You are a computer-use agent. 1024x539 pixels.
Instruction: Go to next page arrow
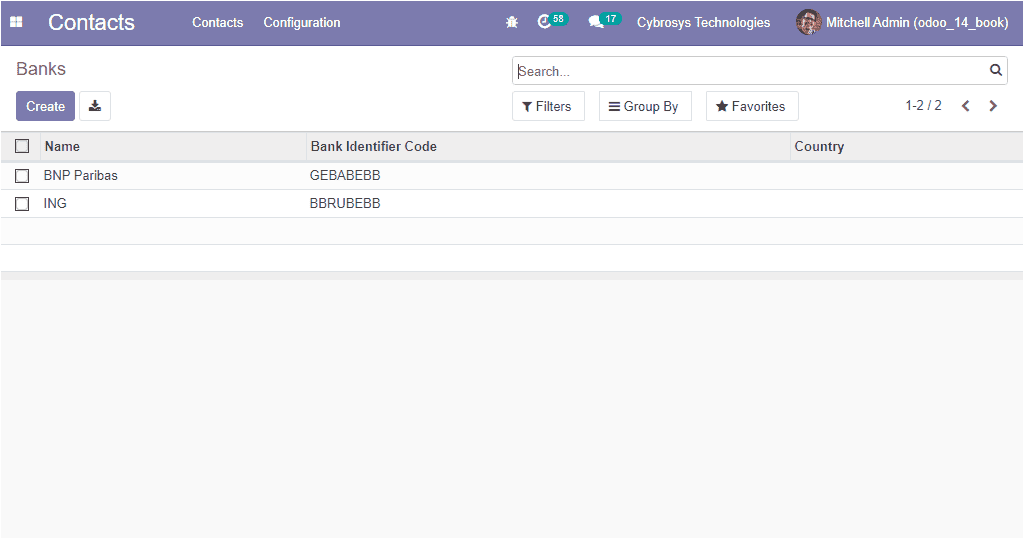pyautogui.click(x=993, y=106)
